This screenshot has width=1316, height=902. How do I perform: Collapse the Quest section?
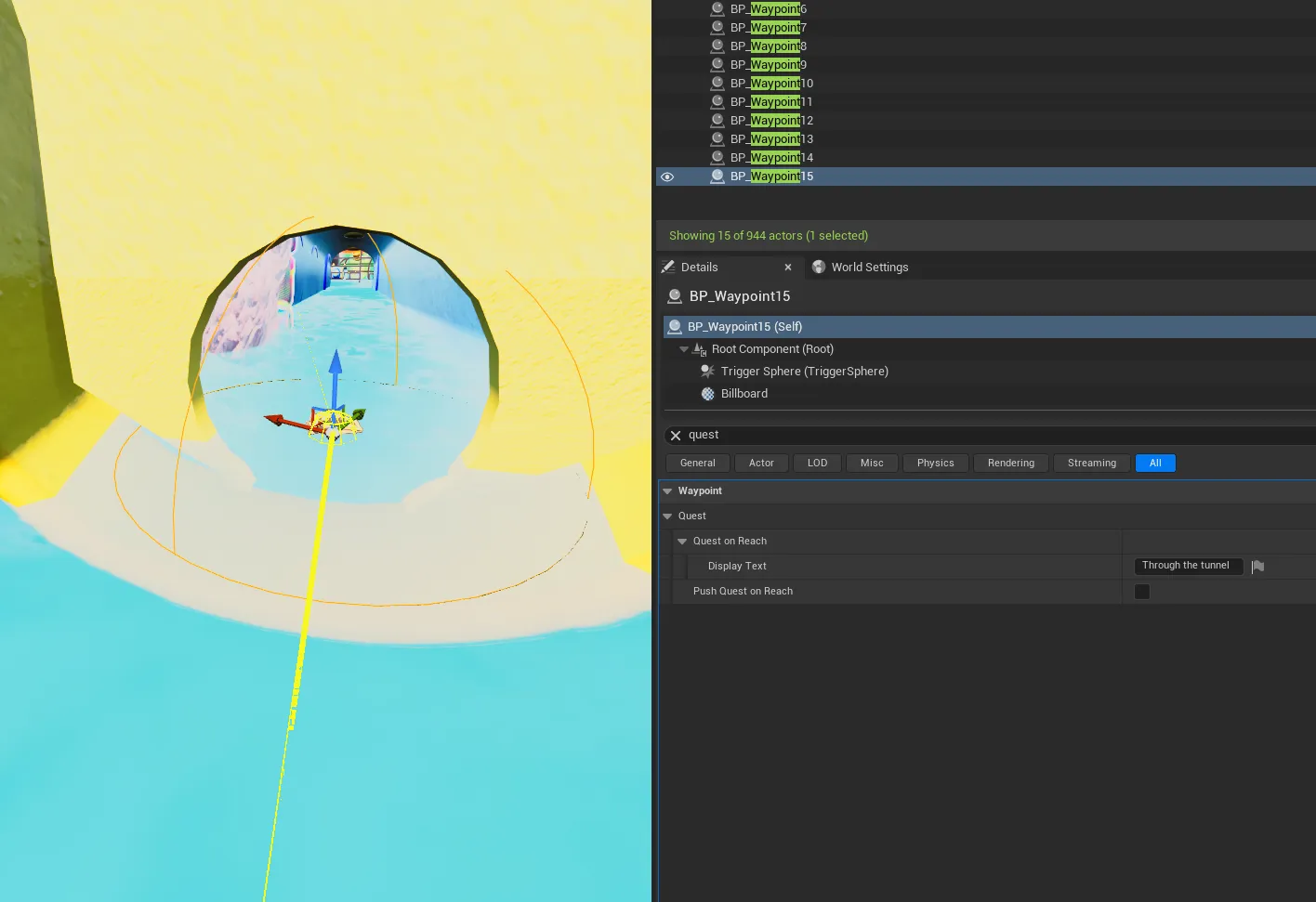pos(667,516)
